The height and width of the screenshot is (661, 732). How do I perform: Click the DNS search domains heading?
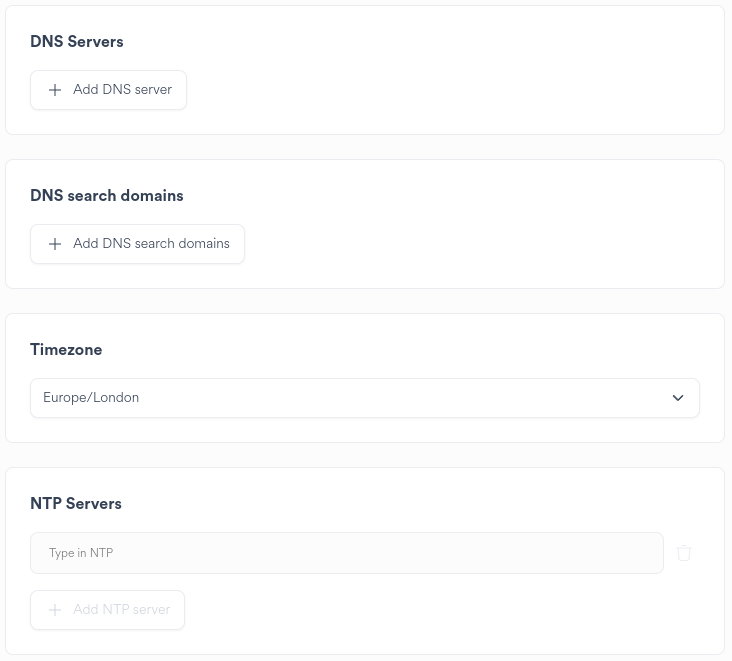tap(107, 196)
